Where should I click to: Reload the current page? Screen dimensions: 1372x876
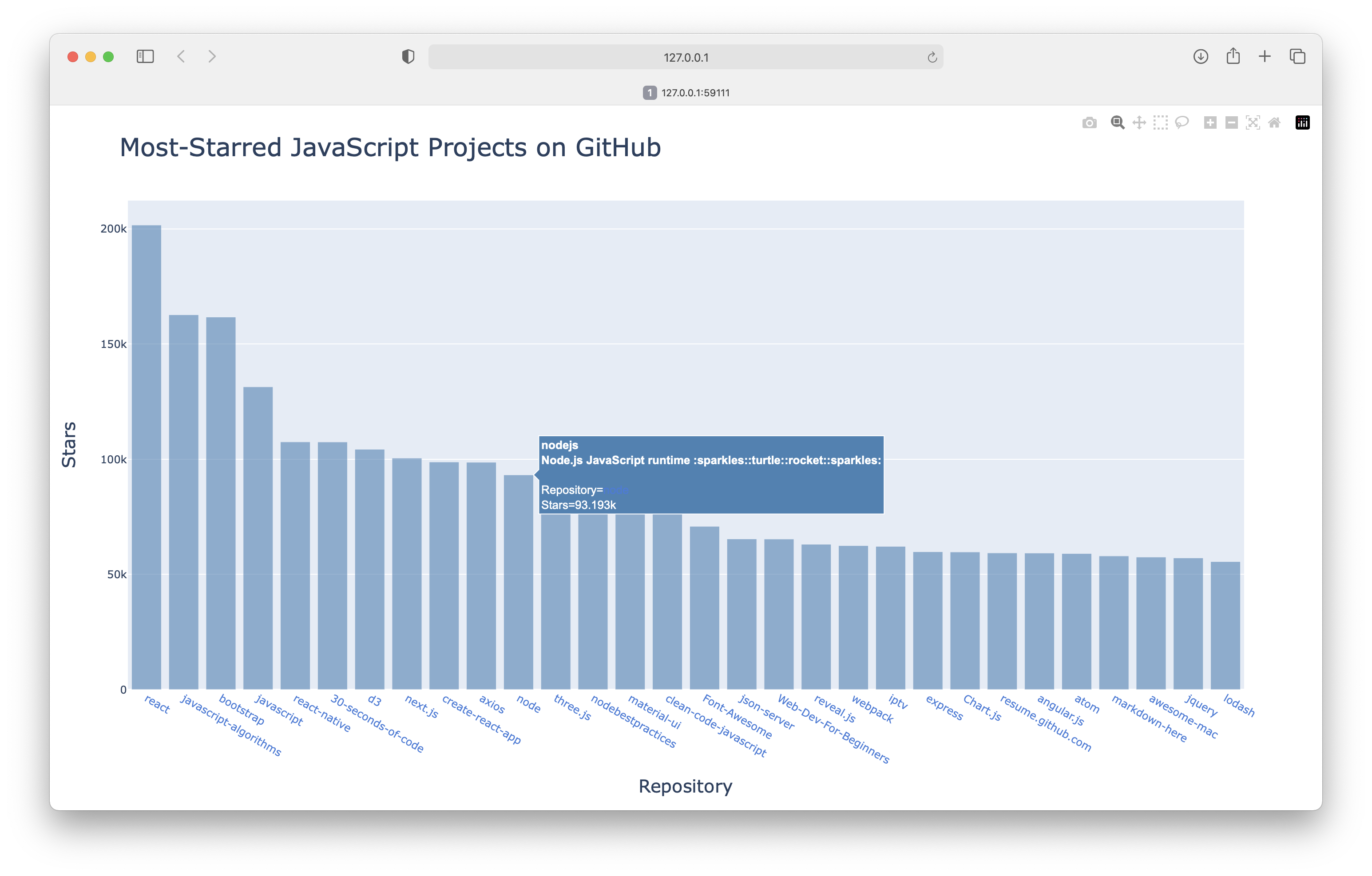(x=932, y=56)
